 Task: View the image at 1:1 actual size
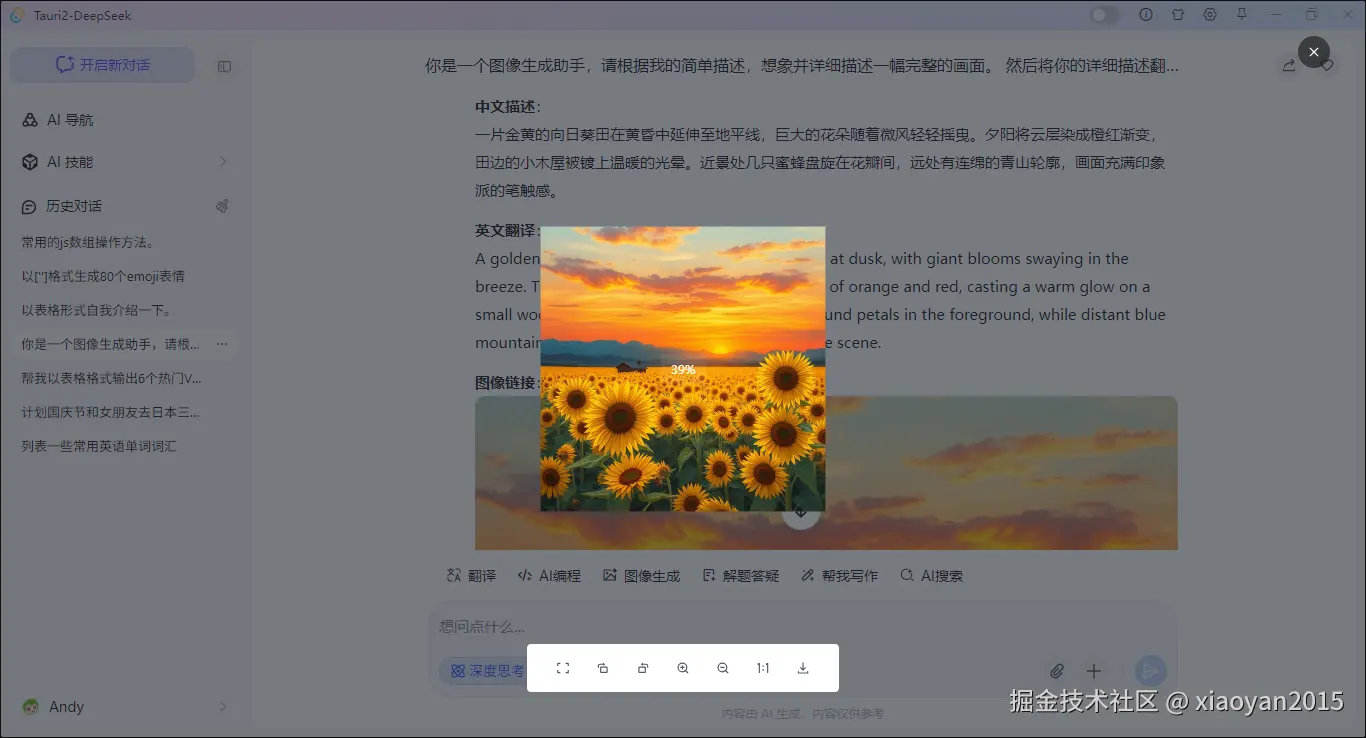(762, 667)
